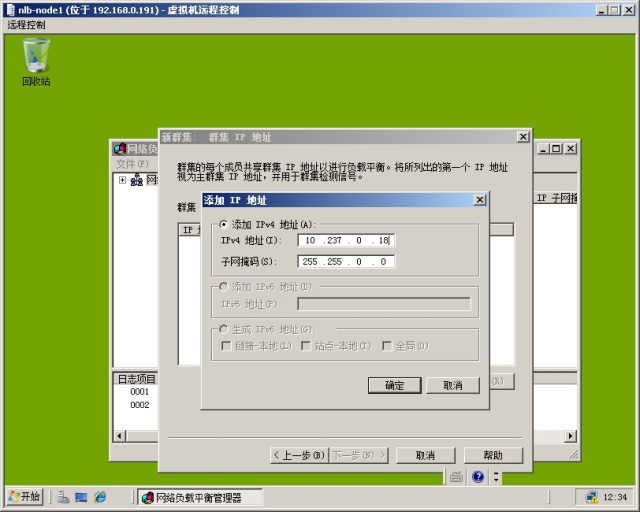Click the IPv4 address input field
The image size is (640, 512).
pos(346,240)
